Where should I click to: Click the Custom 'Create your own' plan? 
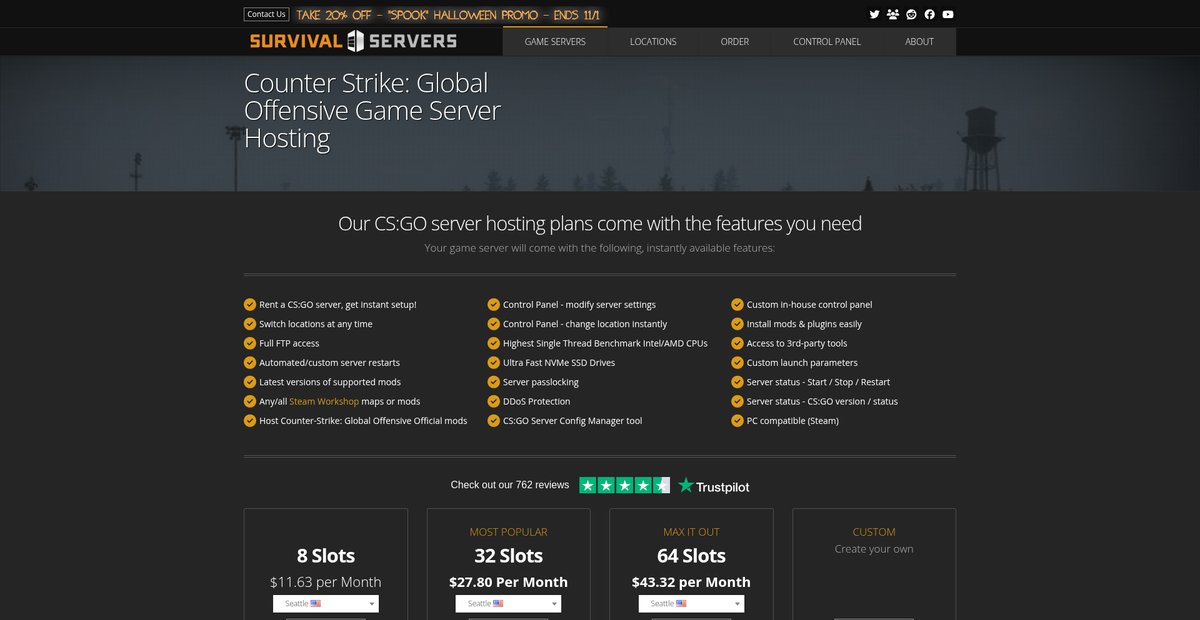pyautogui.click(x=874, y=549)
